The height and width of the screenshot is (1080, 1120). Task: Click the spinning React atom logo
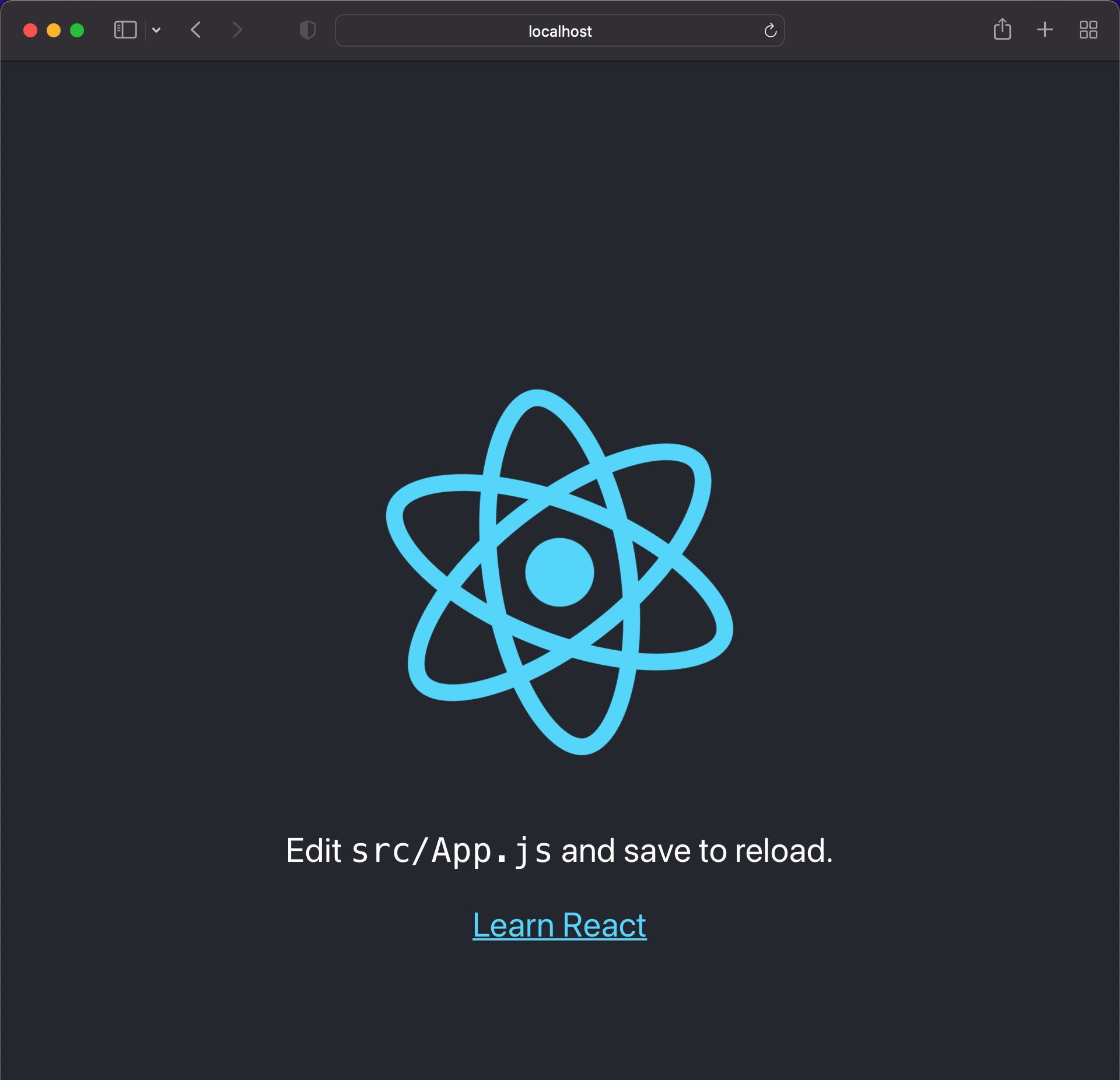point(559,572)
